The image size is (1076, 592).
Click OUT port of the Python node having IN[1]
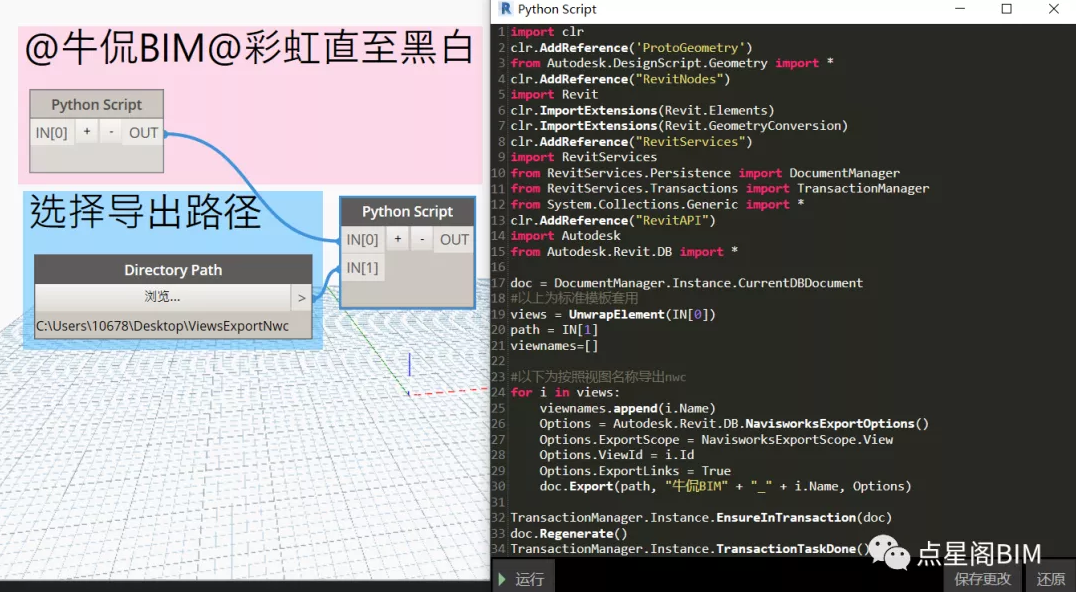pyautogui.click(x=454, y=239)
